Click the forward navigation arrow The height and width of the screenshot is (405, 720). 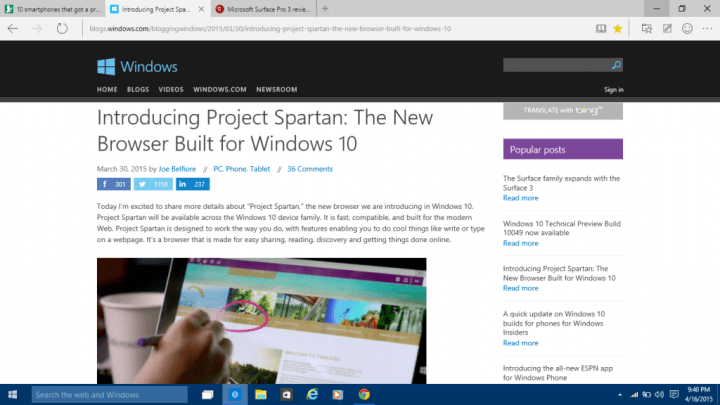[x=37, y=28]
